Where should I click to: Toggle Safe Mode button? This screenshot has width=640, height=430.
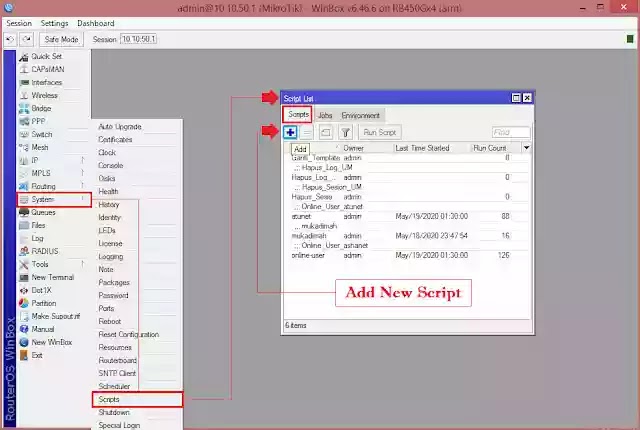click(61, 39)
